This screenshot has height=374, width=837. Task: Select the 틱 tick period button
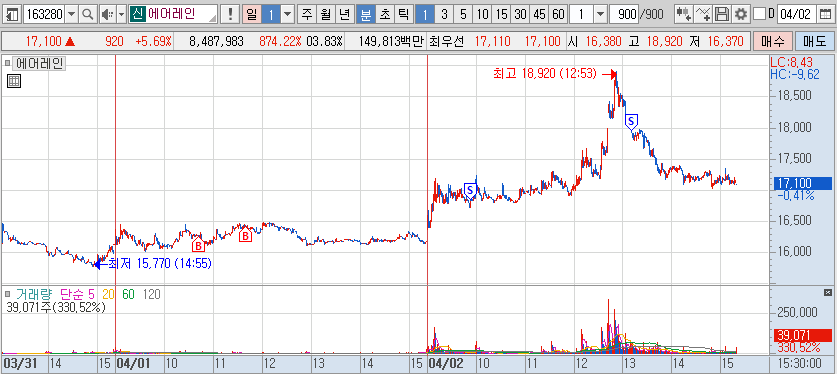click(403, 14)
